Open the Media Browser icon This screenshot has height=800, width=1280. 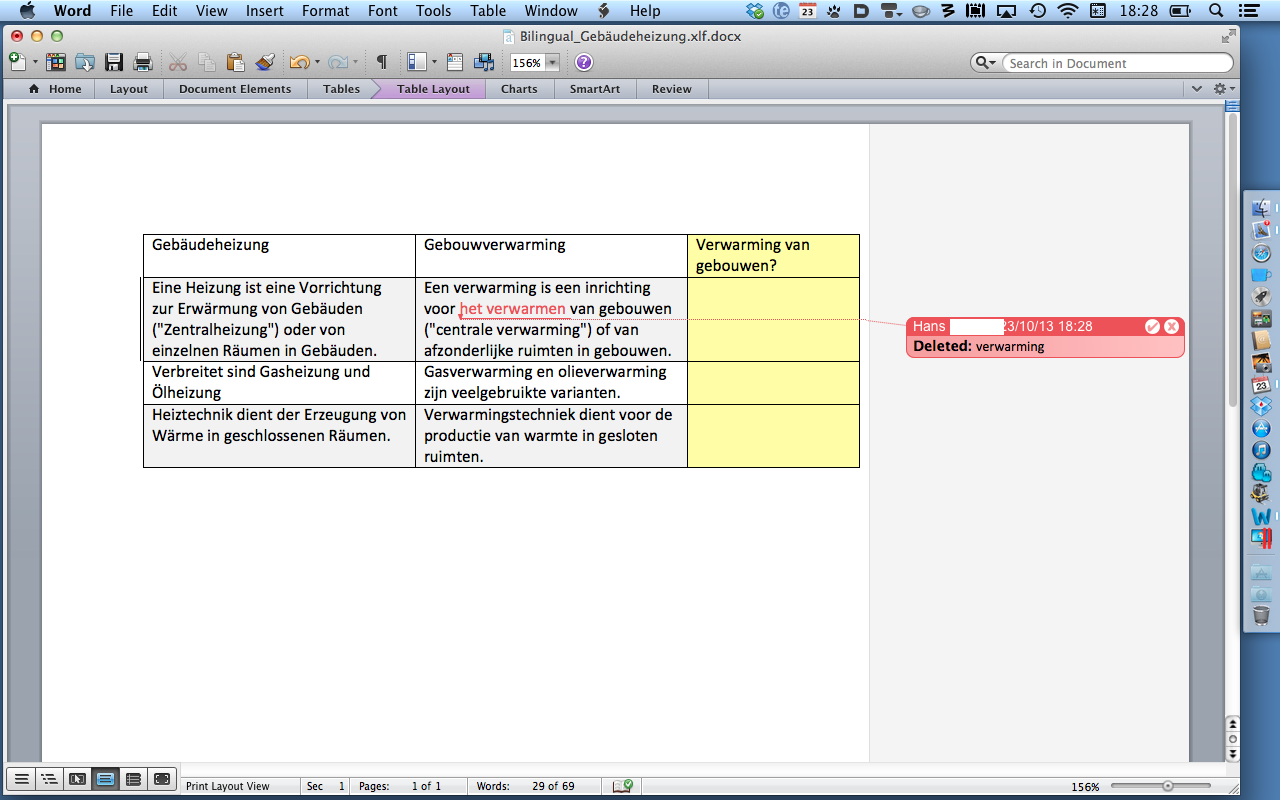[484, 62]
